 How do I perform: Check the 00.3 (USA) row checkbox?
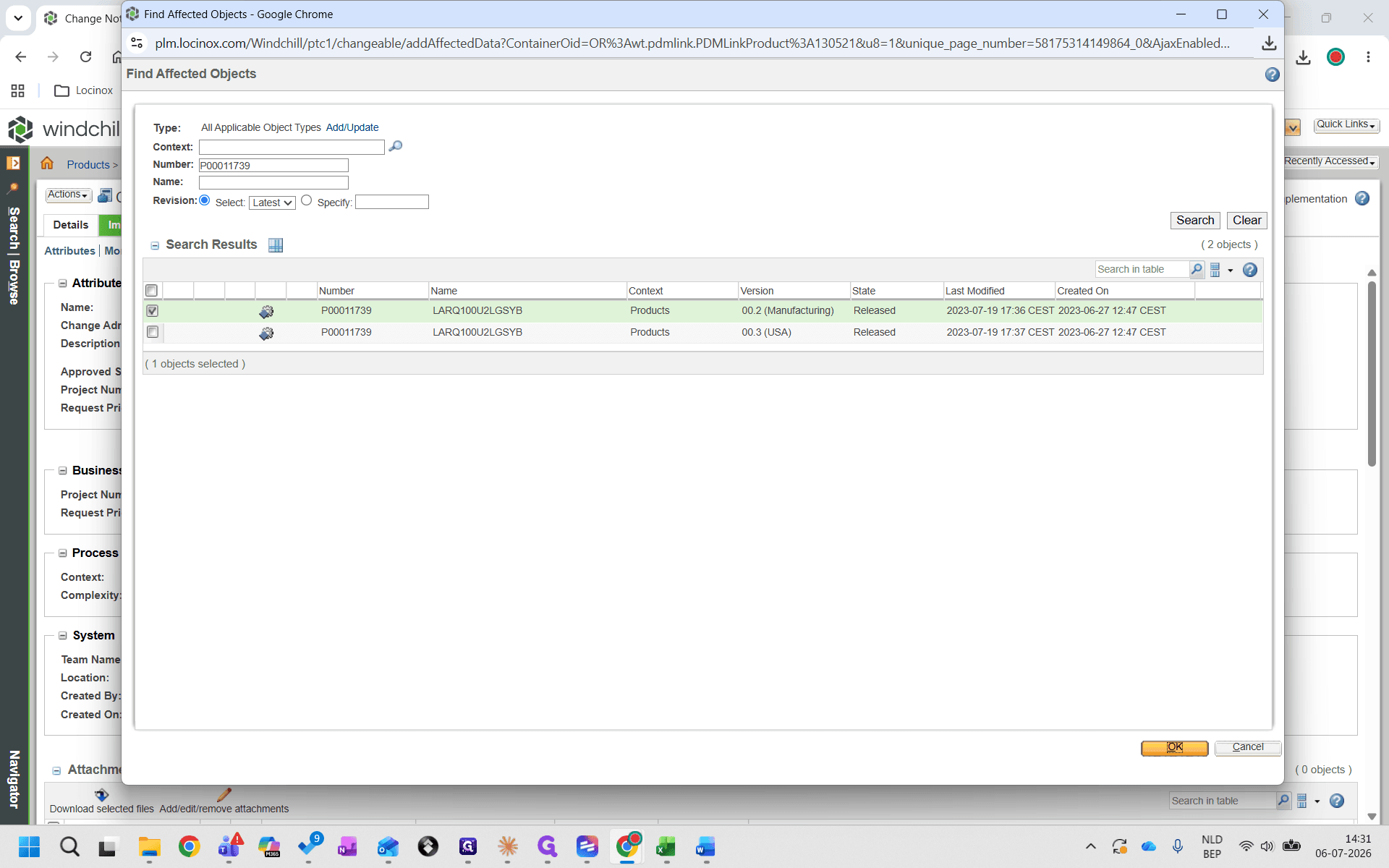(x=152, y=332)
